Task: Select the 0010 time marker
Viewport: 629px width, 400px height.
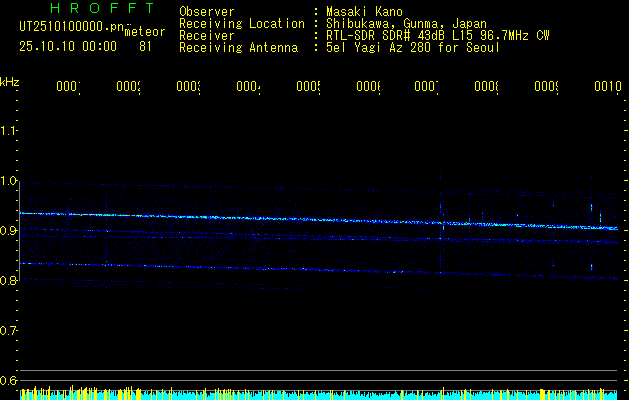Action: point(607,87)
